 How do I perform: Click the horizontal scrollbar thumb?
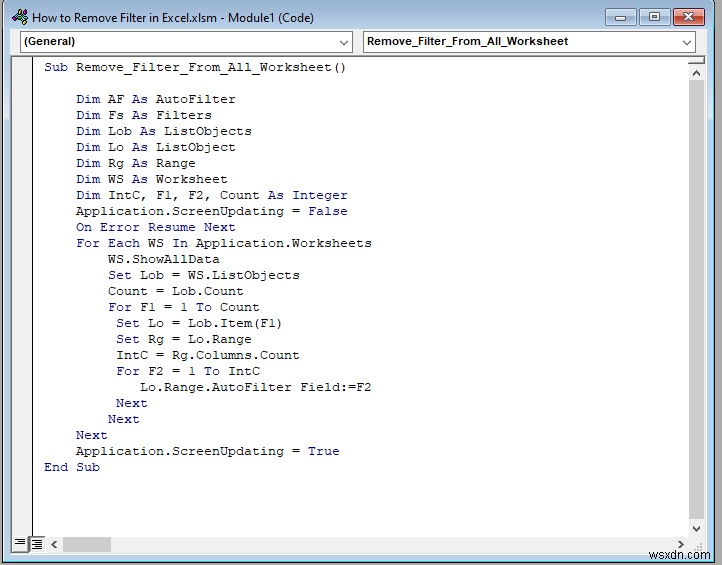pyautogui.click(x=87, y=544)
